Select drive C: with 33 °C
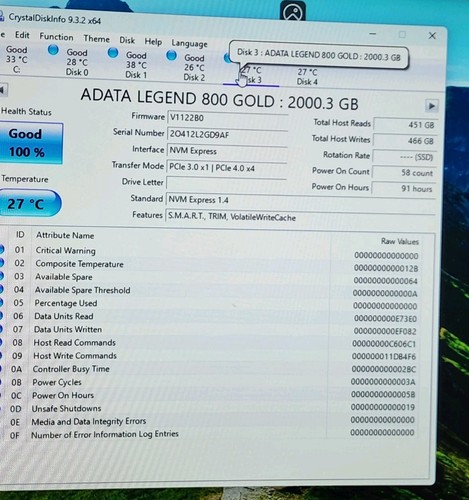 [17, 59]
